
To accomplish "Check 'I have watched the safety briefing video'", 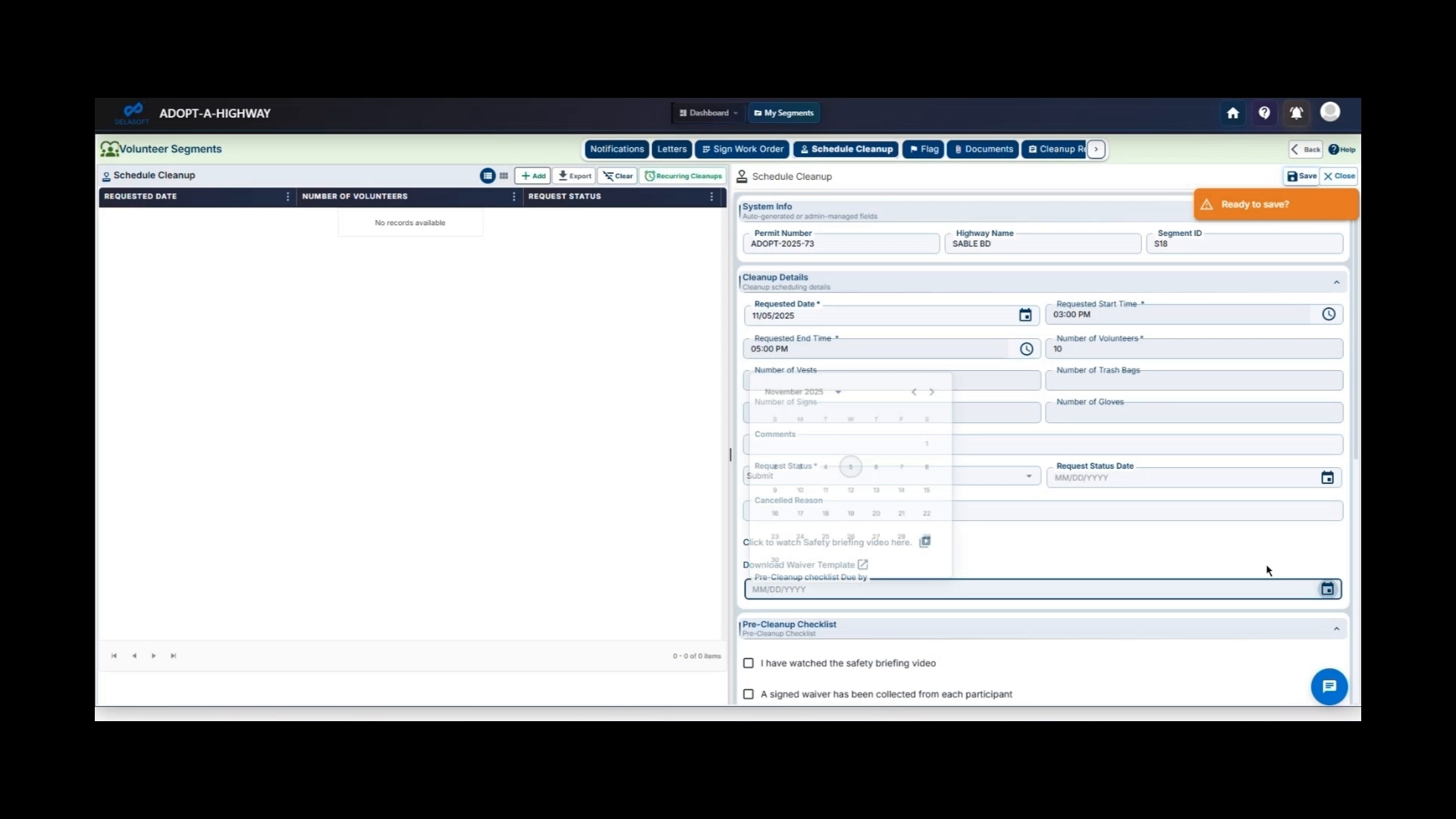I will (748, 663).
